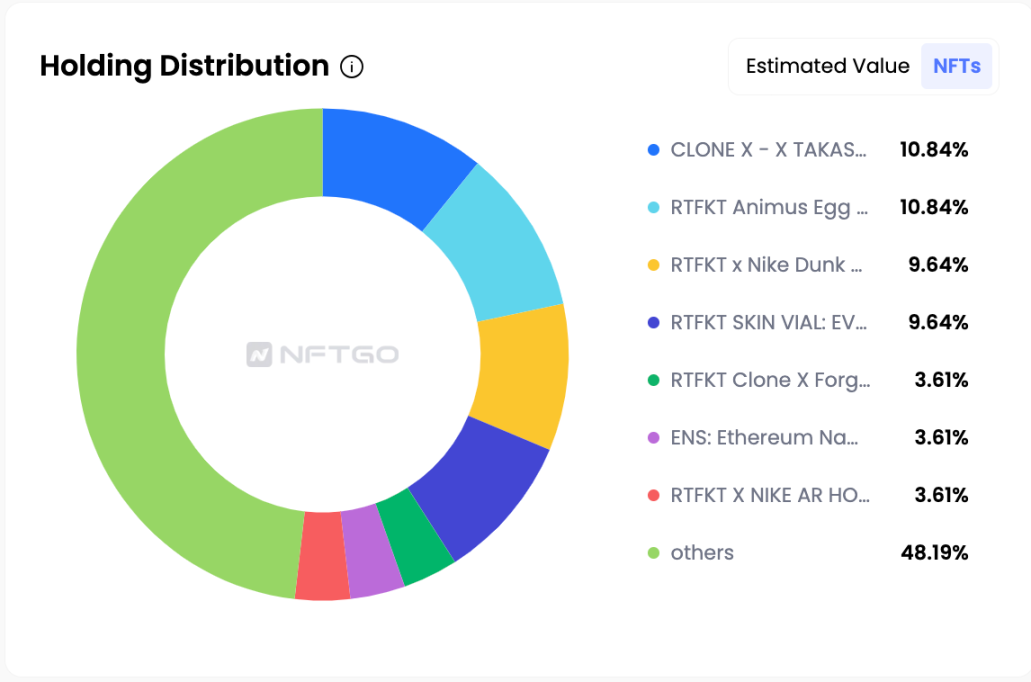Click the green RTFKT Clone X Forg dot
The image size is (1031, 682).
click(x=654, y=380)
